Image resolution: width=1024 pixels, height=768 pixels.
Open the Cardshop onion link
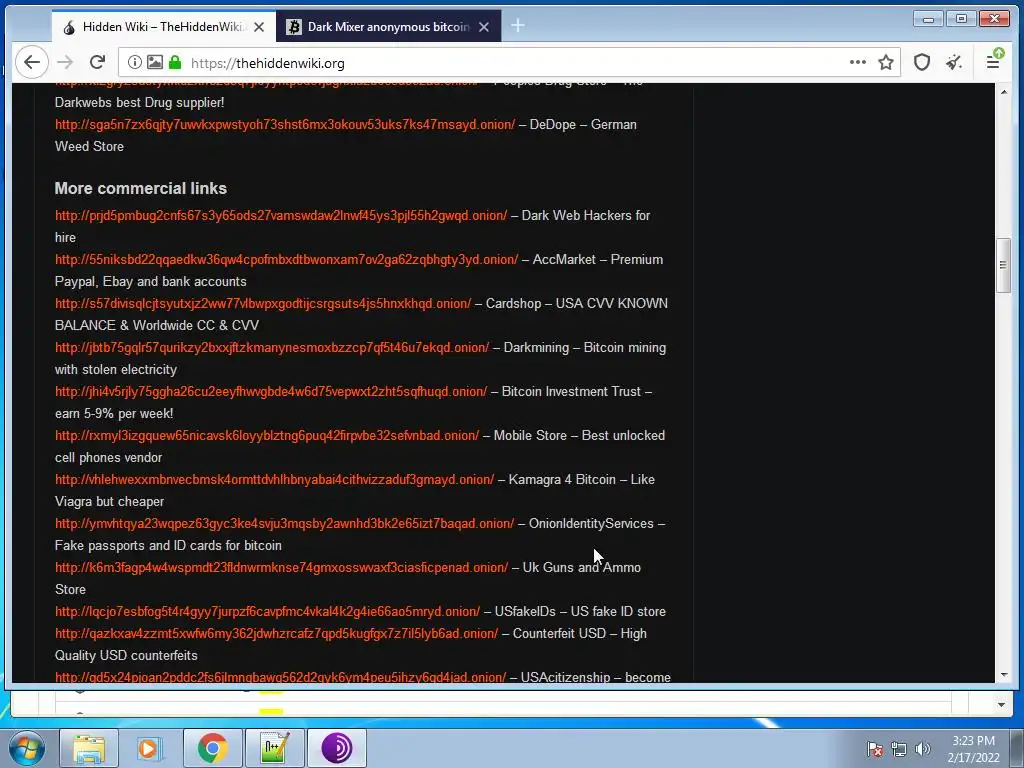pos(263,303)
